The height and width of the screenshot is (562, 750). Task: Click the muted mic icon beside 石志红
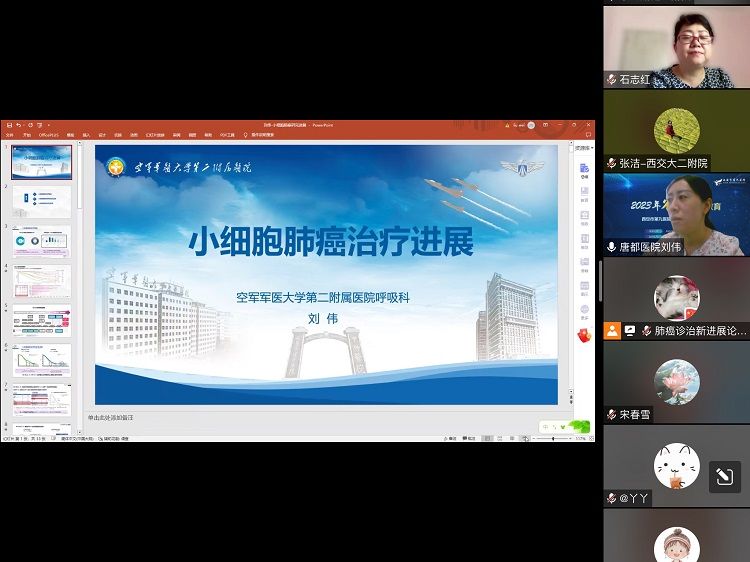[611, 79]
